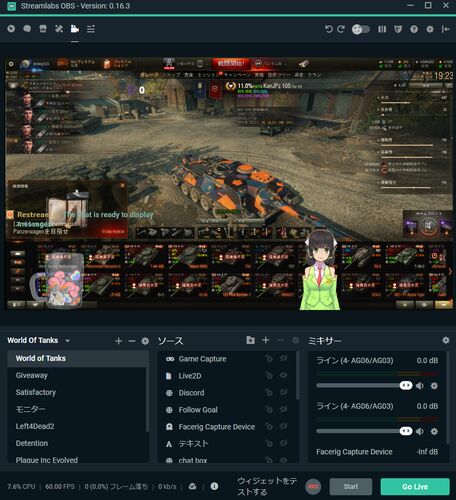
Task: Lock the Facerig Capture Device source
Action: point(269,427)
